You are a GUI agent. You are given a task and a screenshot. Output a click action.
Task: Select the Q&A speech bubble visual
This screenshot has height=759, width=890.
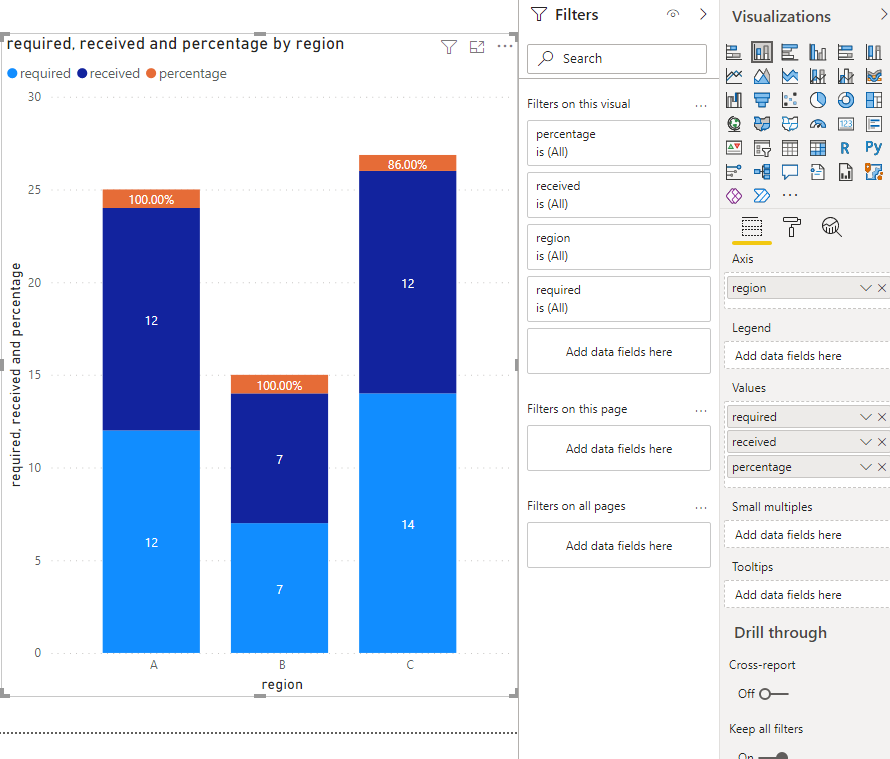[x=790, y=171]
